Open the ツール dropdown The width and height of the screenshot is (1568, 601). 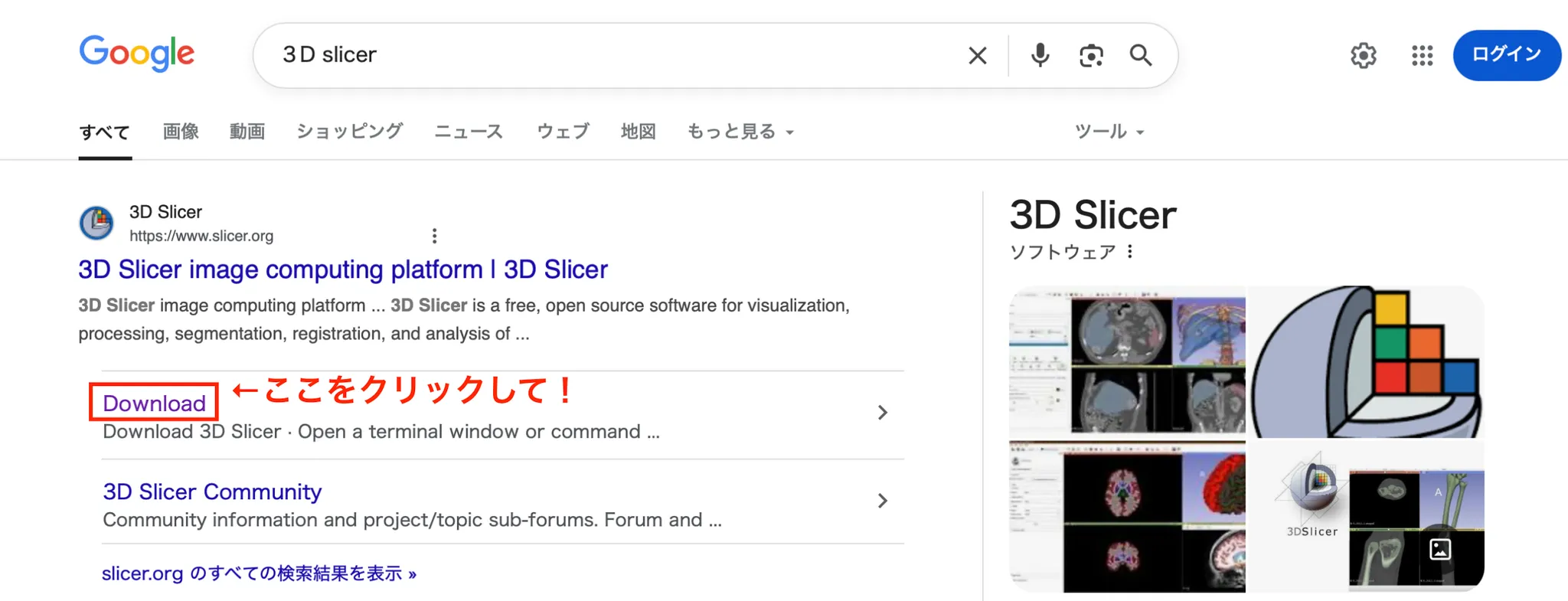pos(1109,132)
